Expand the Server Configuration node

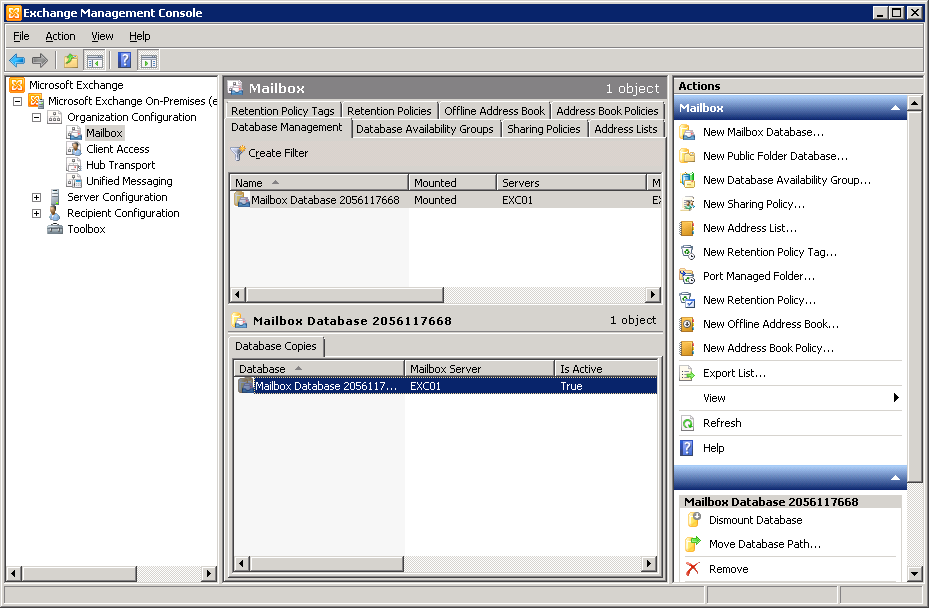coord(36,197)
